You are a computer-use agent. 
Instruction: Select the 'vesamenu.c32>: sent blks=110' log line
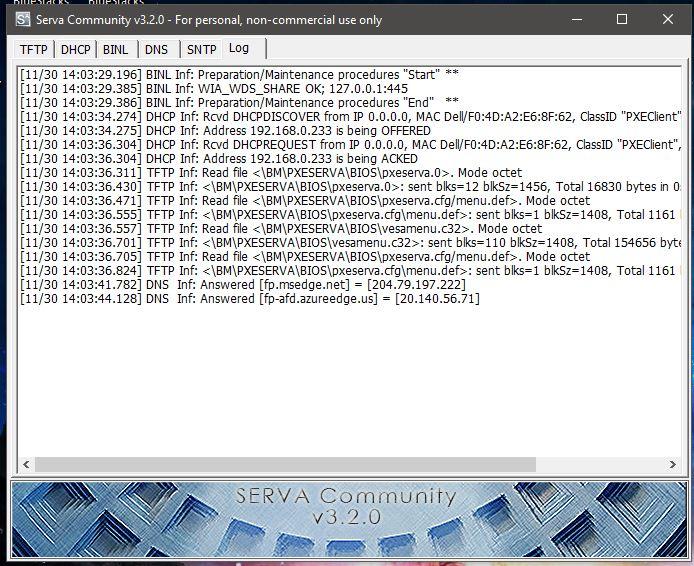click(x=351, y=243)
